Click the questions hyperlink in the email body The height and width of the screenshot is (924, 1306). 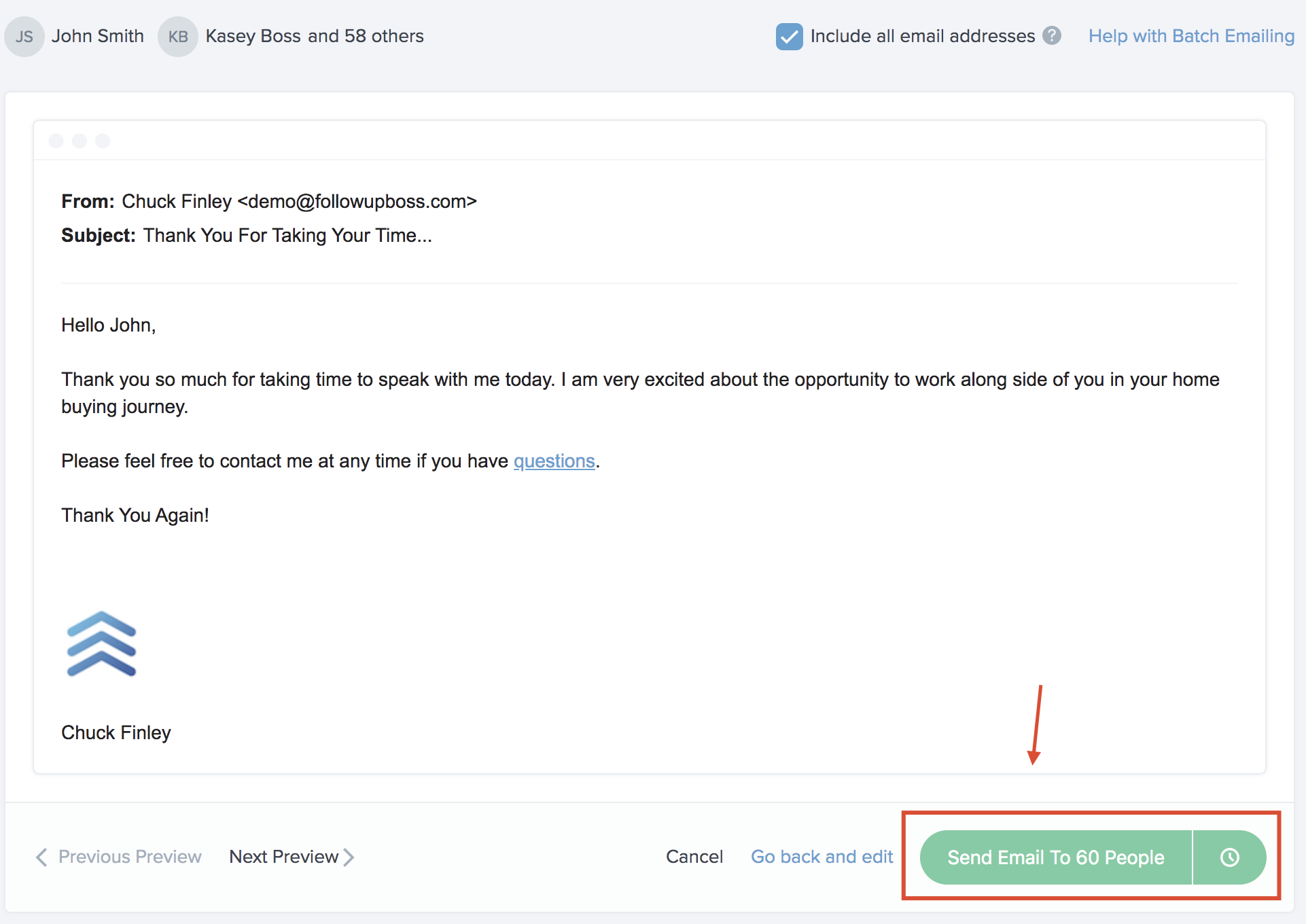coord(554,461)
